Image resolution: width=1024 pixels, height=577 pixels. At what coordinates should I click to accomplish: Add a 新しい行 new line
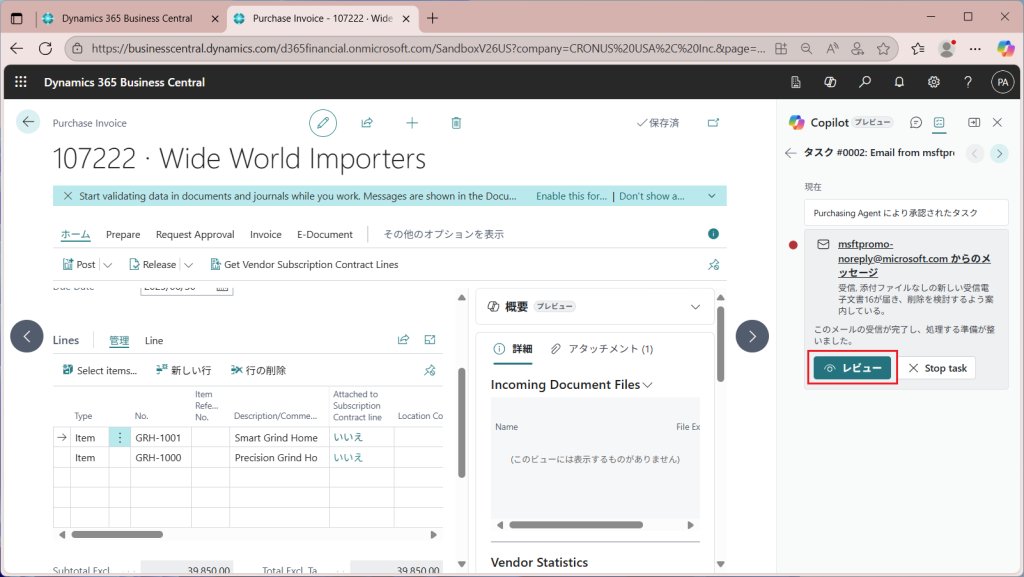[184, 370]
